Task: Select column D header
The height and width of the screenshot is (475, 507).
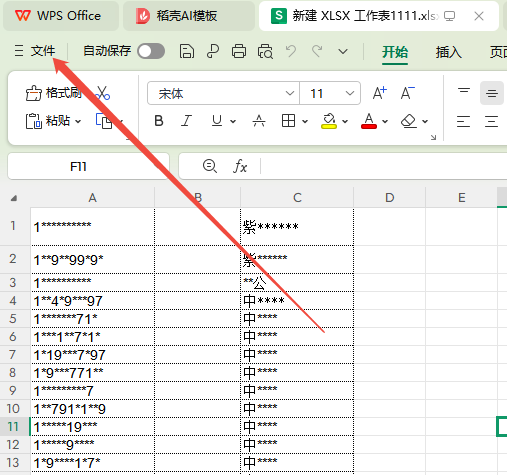Action: click(x=390, y=198)
